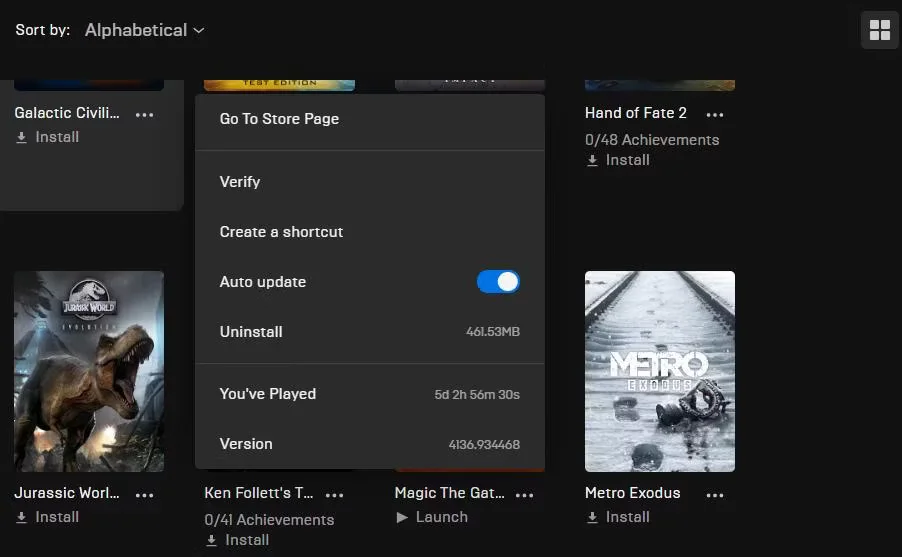Click the 461.53MB uninstall size value

coord(493,331)
